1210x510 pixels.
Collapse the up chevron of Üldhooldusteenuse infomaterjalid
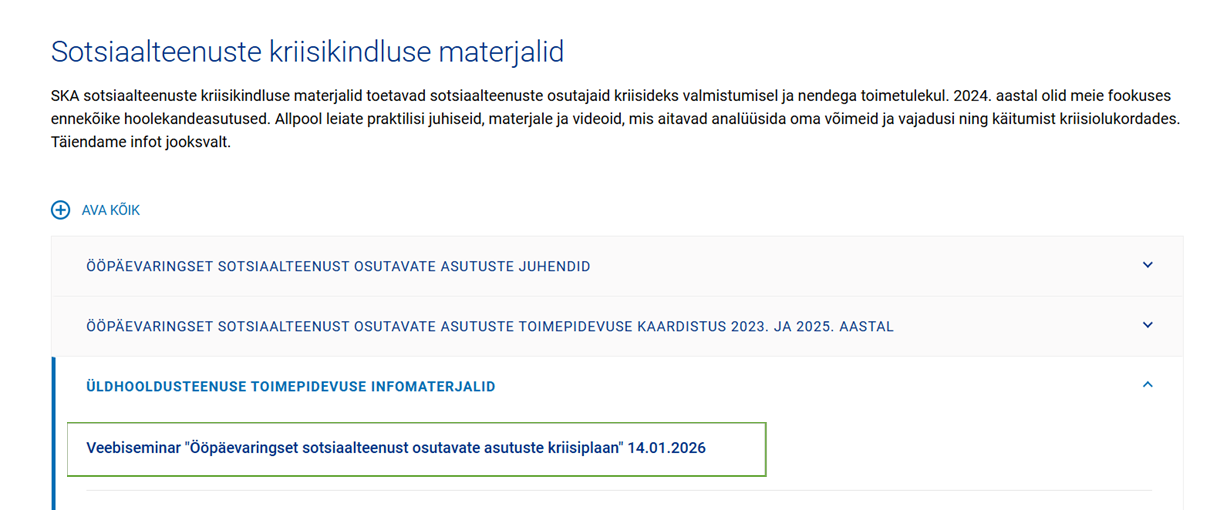(x=1147, y=385)
